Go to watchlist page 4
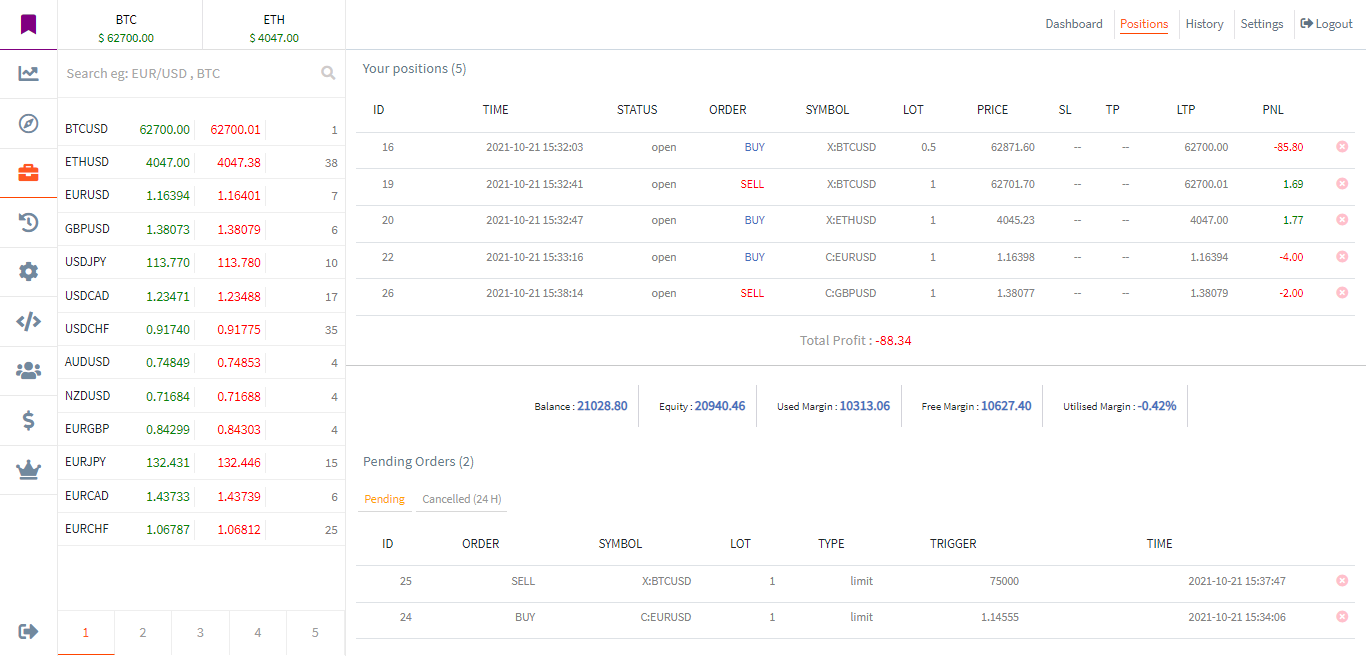1366x656 pixels. point(258,632)
